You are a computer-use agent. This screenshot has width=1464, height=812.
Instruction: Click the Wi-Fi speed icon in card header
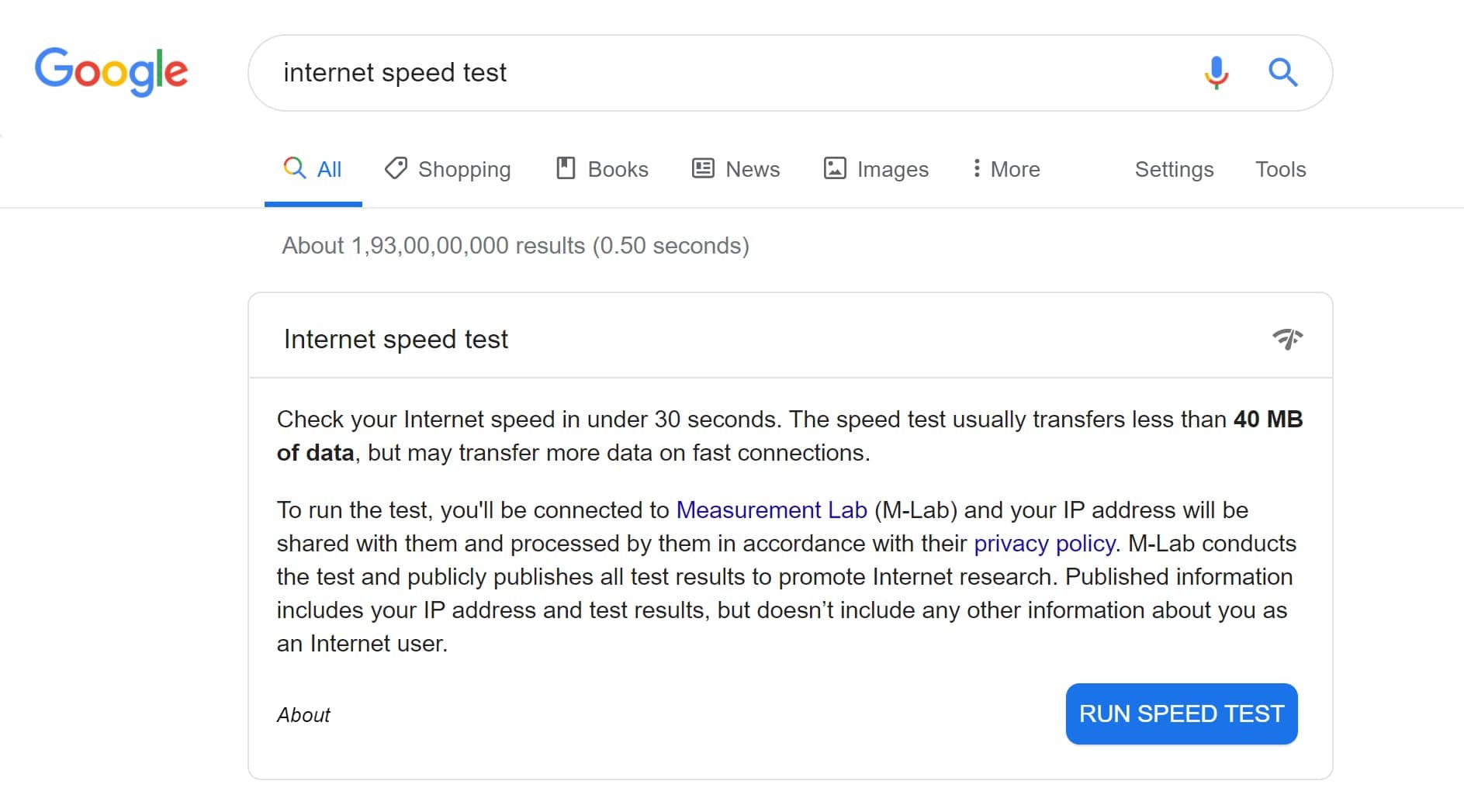coord(1287,339)
